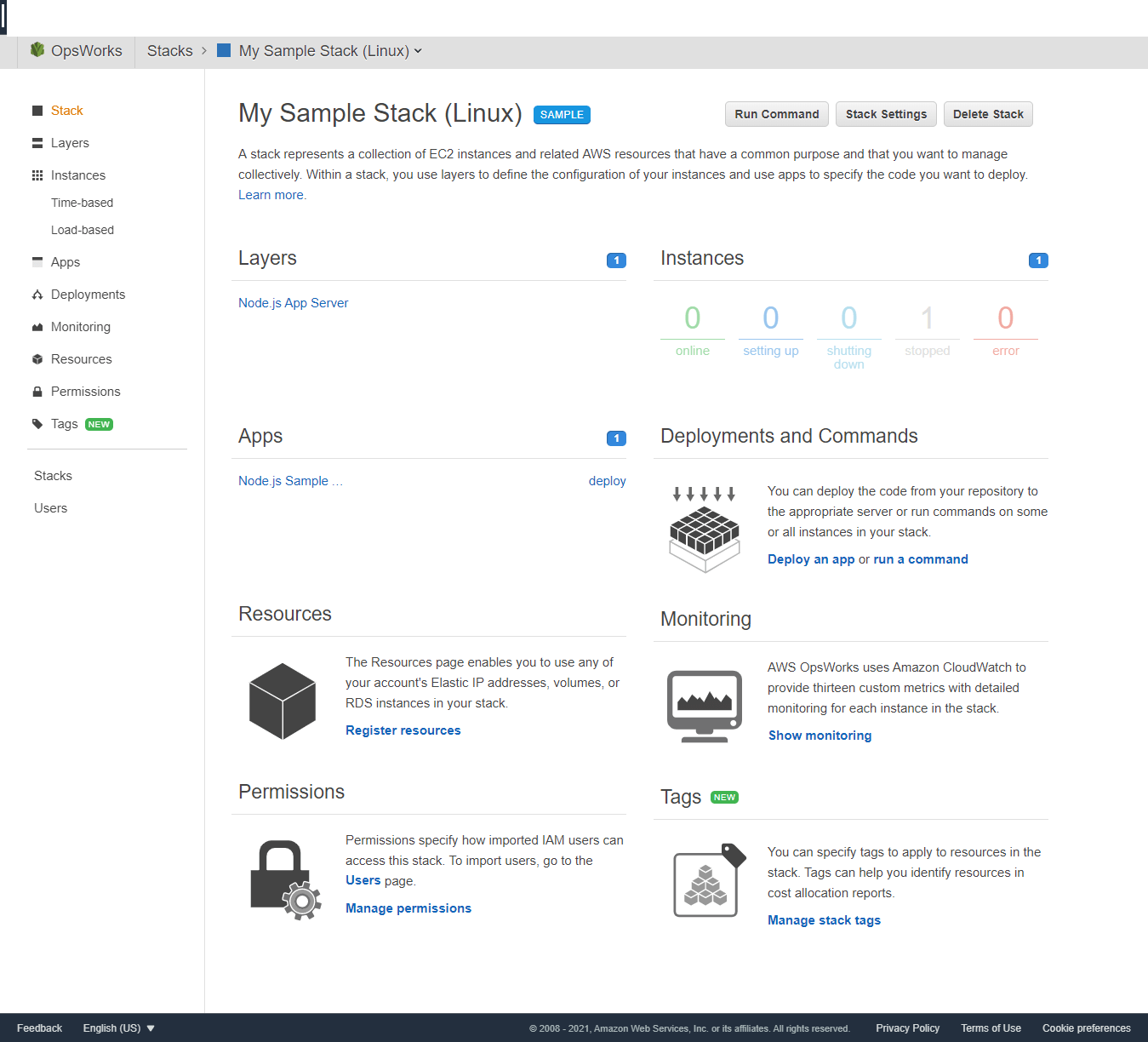Image resolution: width=1148 pixels, height=1042 pixels.
Task: Click the Permissions lock icon in sidebar
Action: click(x=37, y=392)
